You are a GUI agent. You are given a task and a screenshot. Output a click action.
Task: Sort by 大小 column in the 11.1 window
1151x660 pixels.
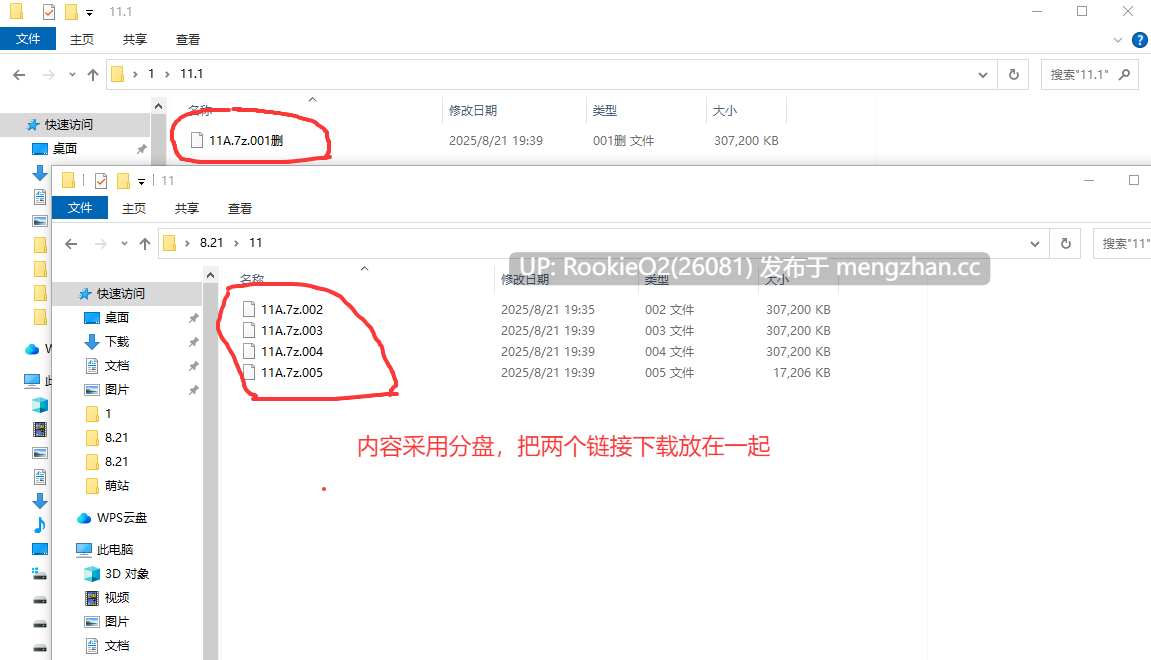tap(725, 110)
